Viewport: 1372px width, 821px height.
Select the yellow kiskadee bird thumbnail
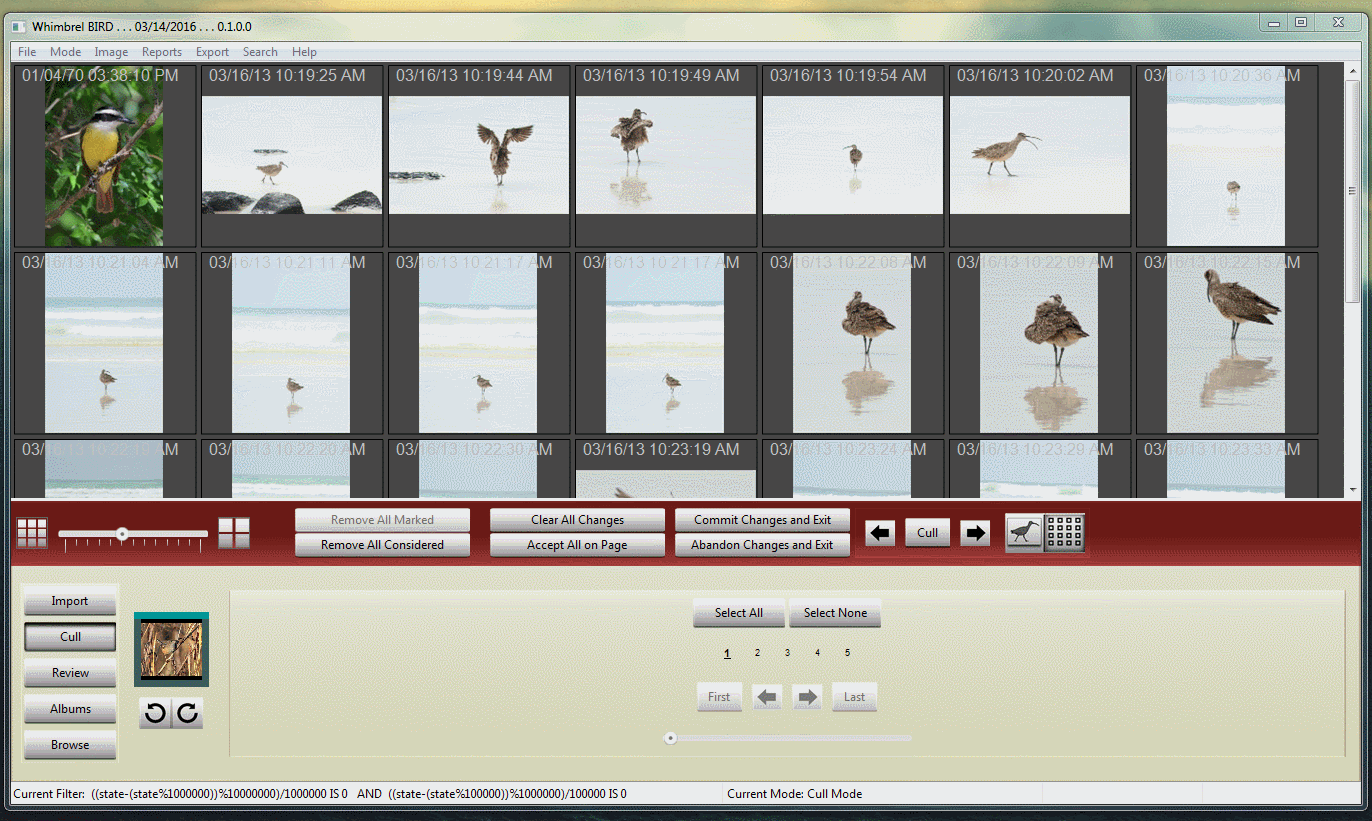[x=104, y=156]
